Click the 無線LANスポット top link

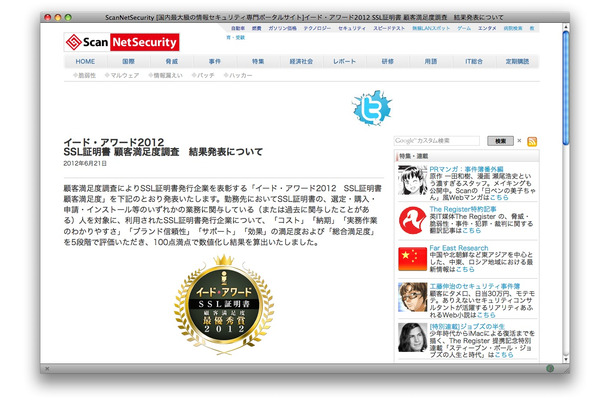point(431,28)
